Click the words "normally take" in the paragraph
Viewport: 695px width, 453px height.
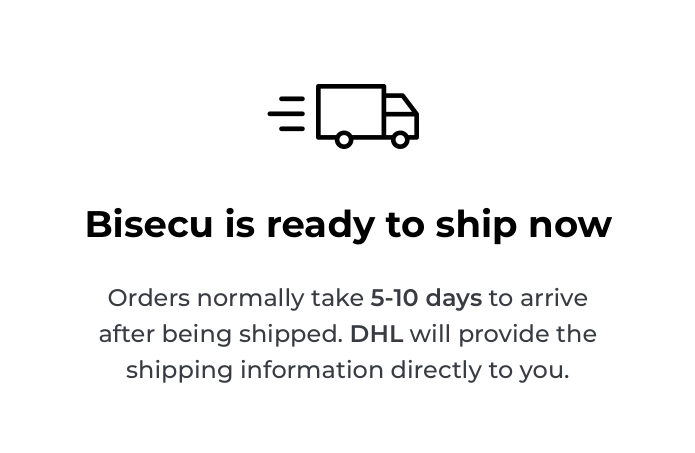(x=280, y=298)
